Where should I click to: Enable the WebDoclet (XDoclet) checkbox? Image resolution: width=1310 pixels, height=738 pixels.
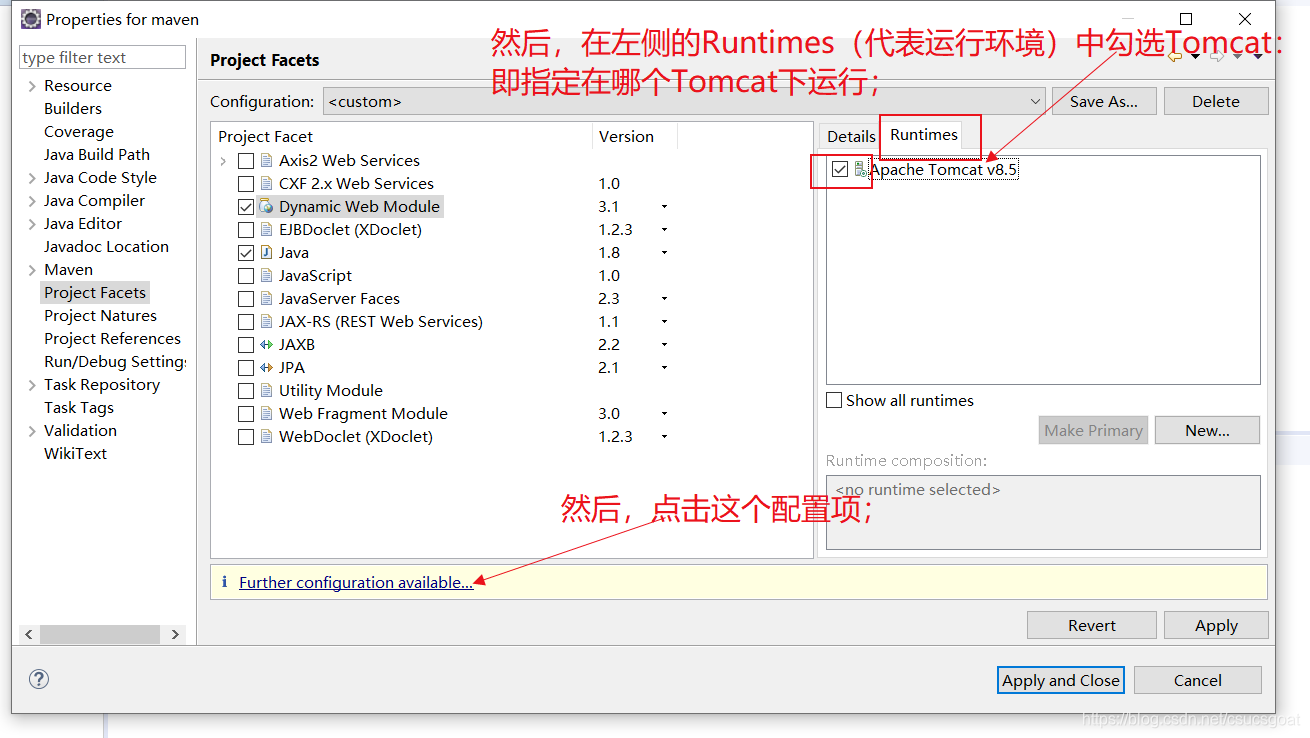coord(246,437)
